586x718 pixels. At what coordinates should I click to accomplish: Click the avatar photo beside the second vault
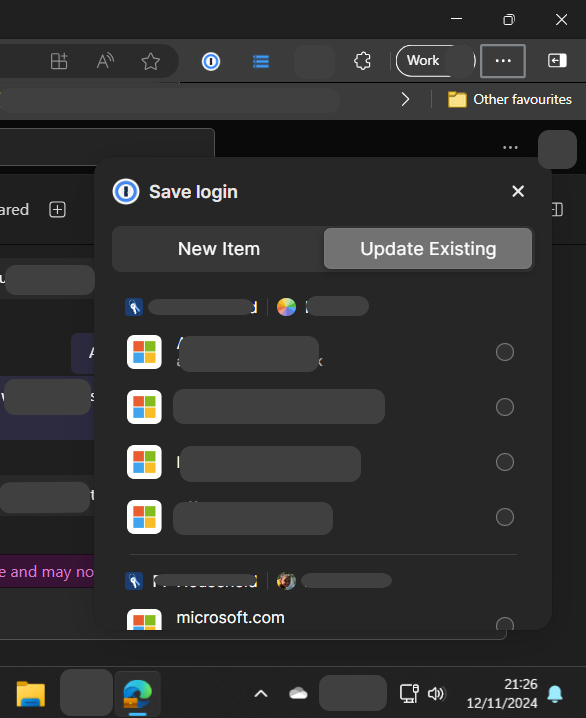click(x=287, y=581)
